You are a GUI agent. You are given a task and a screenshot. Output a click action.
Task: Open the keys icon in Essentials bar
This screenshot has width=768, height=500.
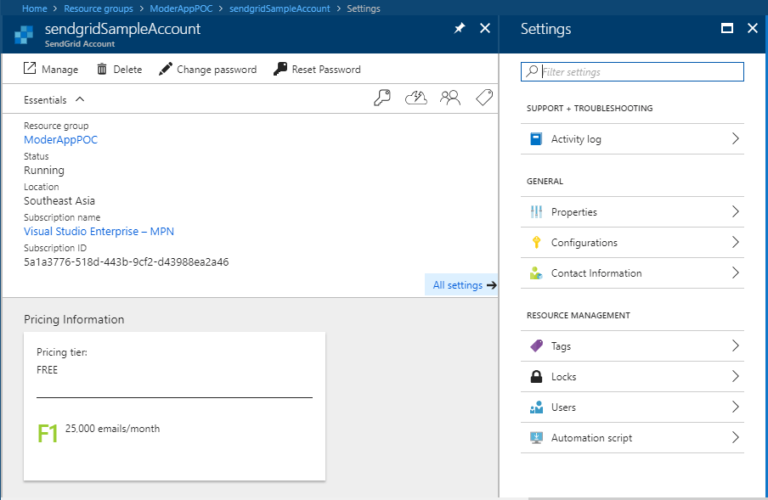tap(382, 98)
